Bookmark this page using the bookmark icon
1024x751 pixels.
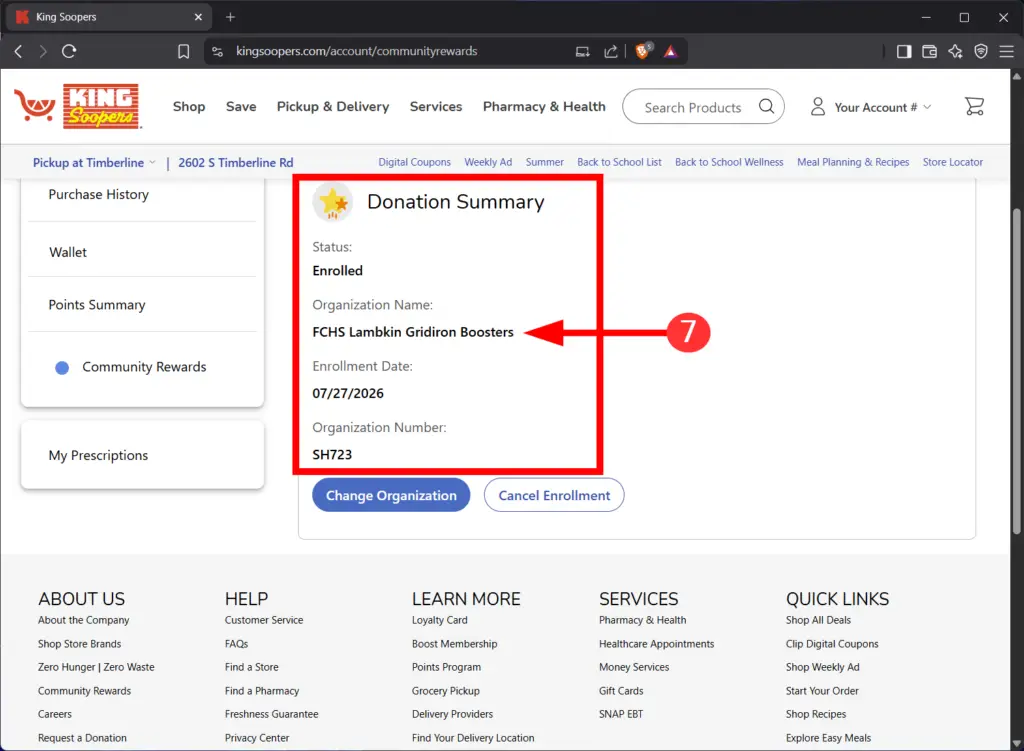pos(184,52)
